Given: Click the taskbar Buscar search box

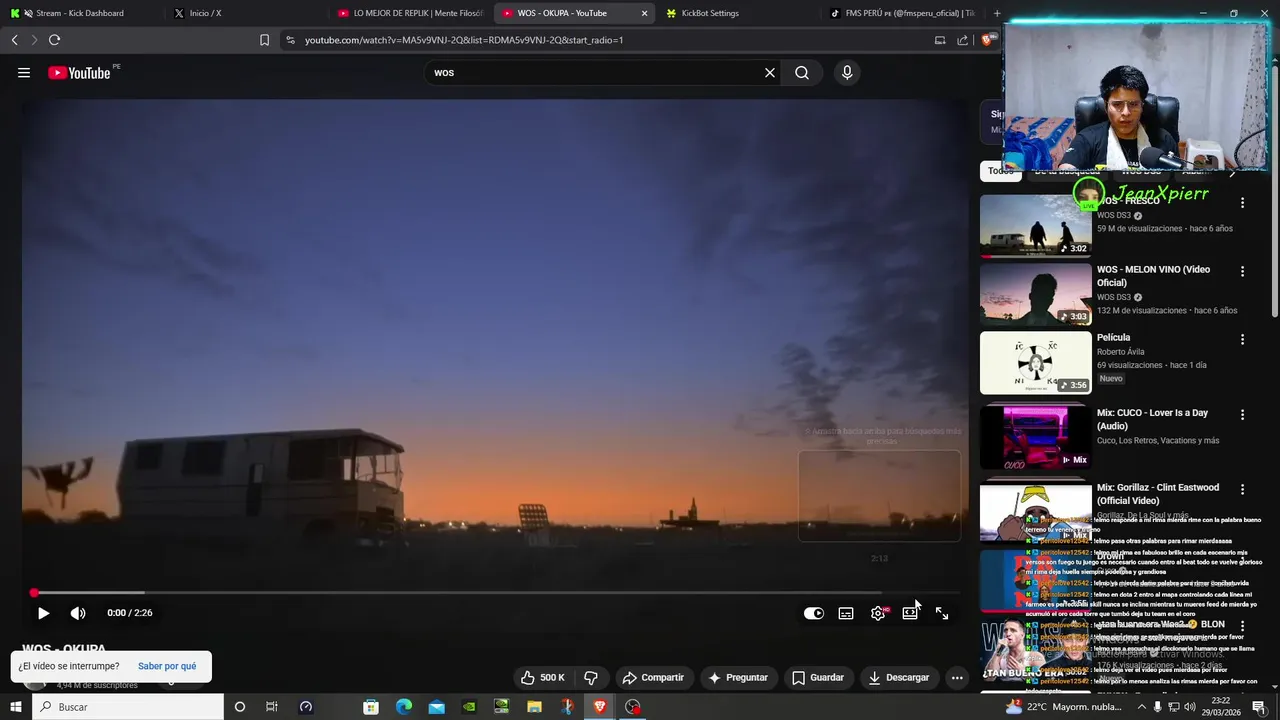Looking at the screenshot, I should coord(128,707).
